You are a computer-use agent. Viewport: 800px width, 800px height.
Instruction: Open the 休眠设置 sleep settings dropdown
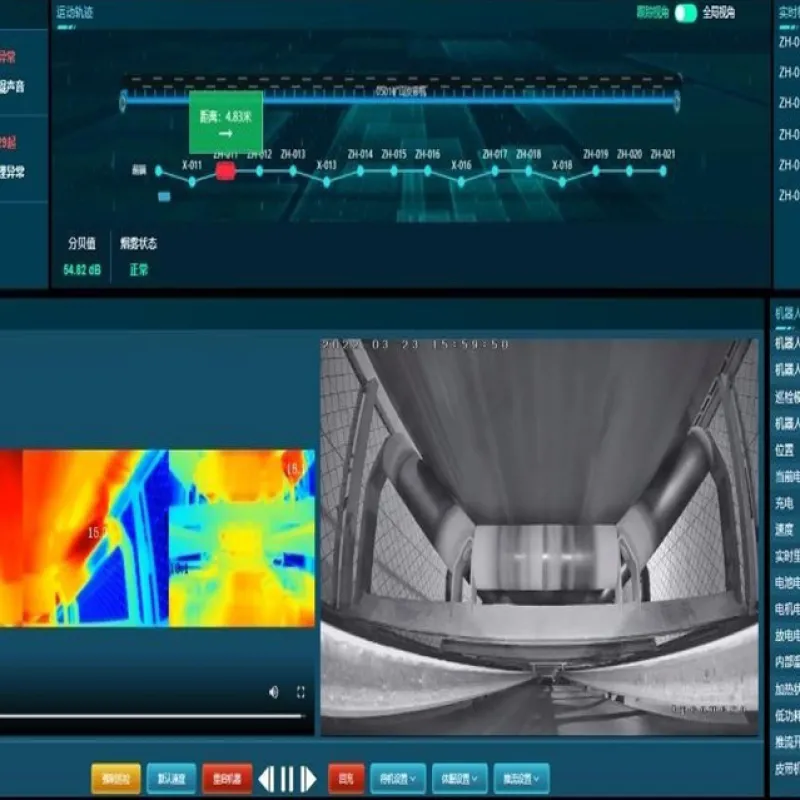460,779
